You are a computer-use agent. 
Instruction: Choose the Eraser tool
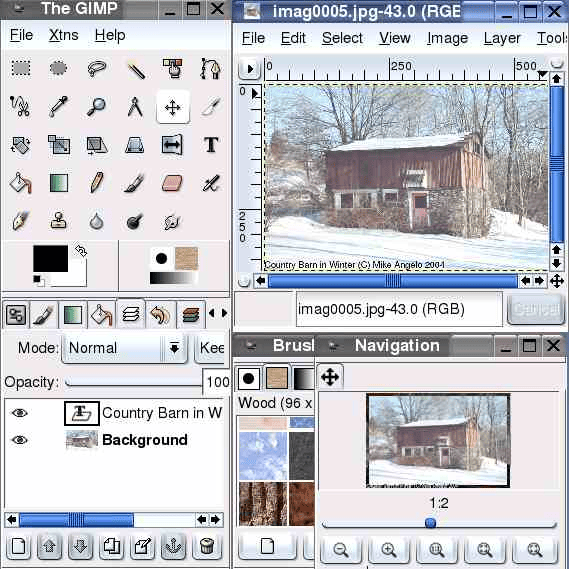172,183
